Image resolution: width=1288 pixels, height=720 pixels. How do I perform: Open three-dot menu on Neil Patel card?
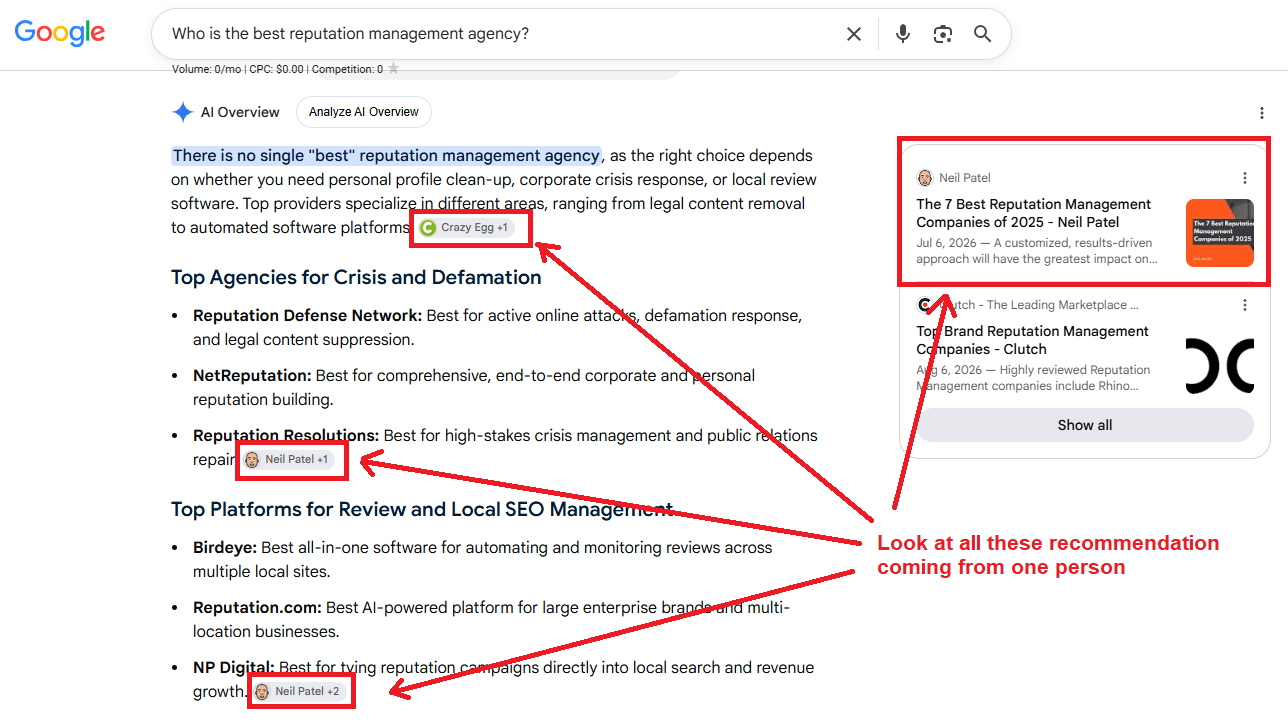point(1245,178)
